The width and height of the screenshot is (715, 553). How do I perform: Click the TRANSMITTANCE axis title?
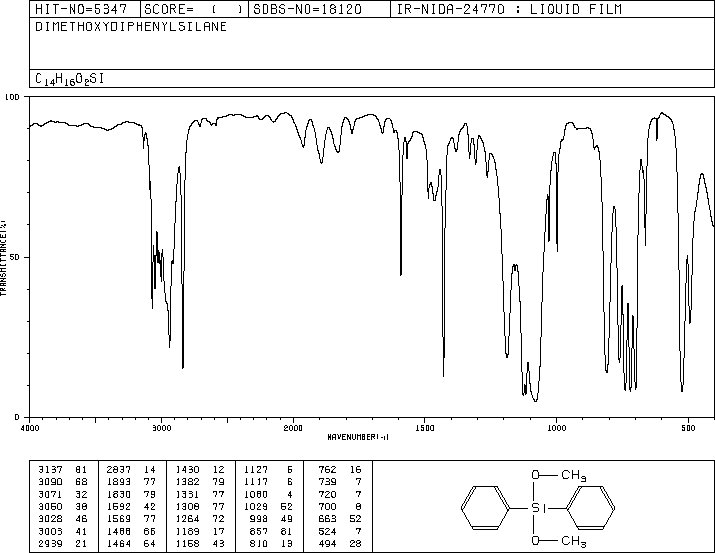3,258
